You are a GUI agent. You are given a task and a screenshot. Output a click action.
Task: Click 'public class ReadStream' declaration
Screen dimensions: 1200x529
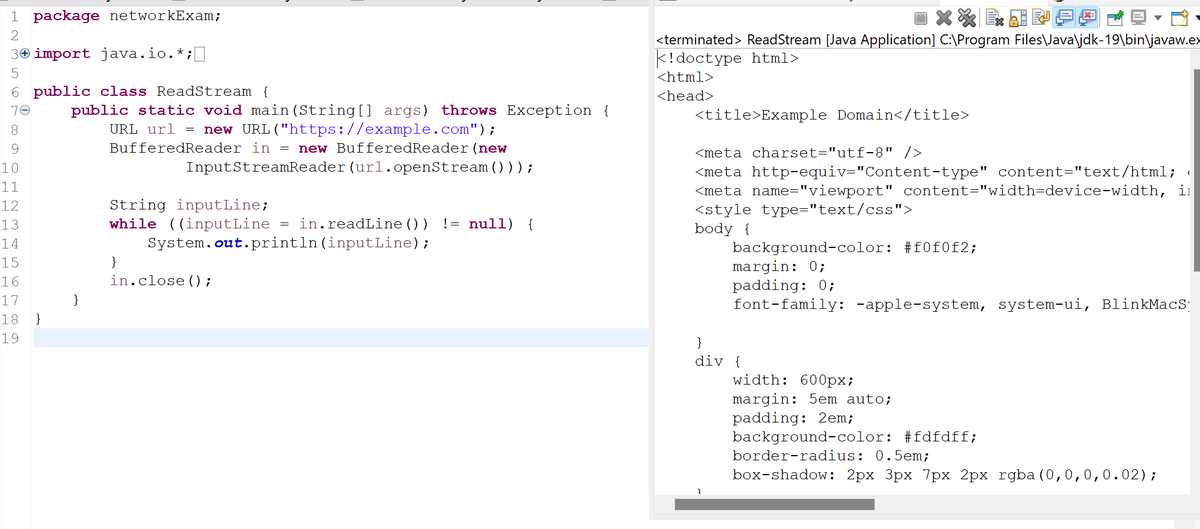147,92
